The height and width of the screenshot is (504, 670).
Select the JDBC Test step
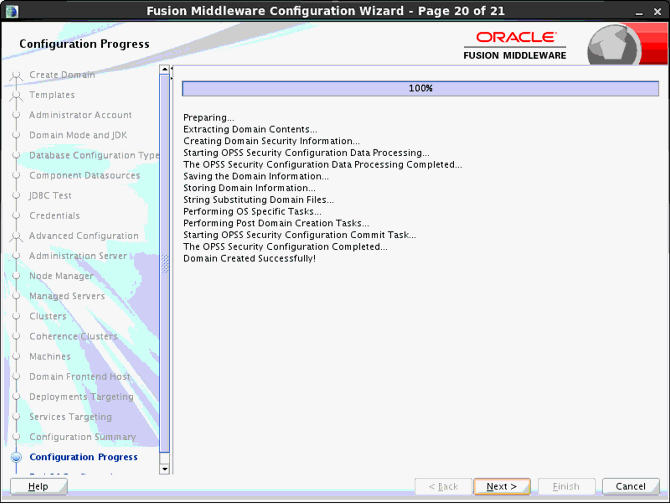pos(50,195)
